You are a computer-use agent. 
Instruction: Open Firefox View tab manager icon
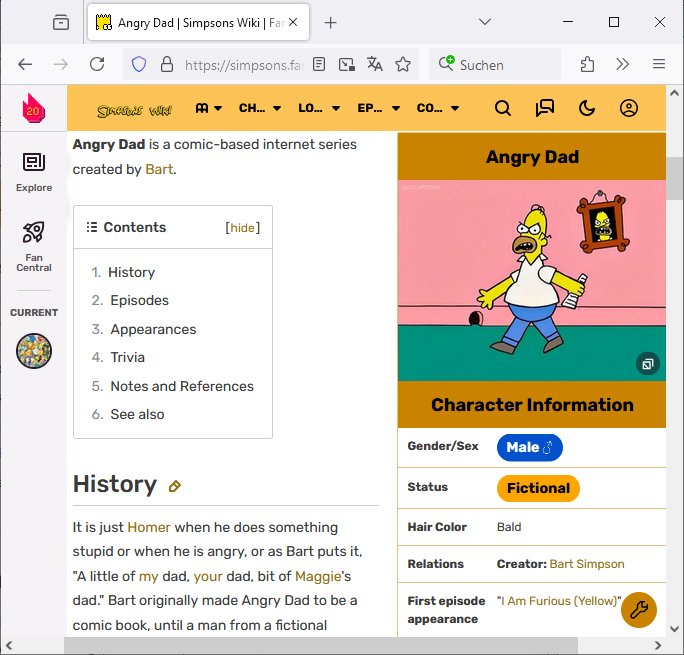[61, 22]
